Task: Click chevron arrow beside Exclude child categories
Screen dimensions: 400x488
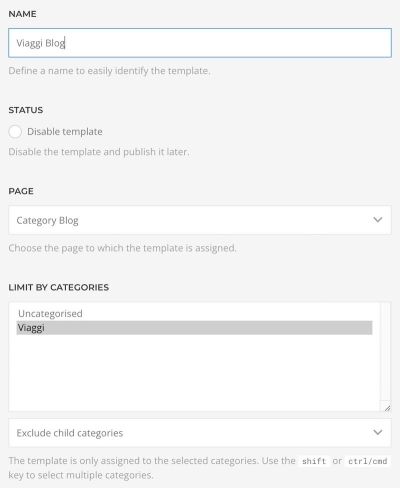Action: 378,432
